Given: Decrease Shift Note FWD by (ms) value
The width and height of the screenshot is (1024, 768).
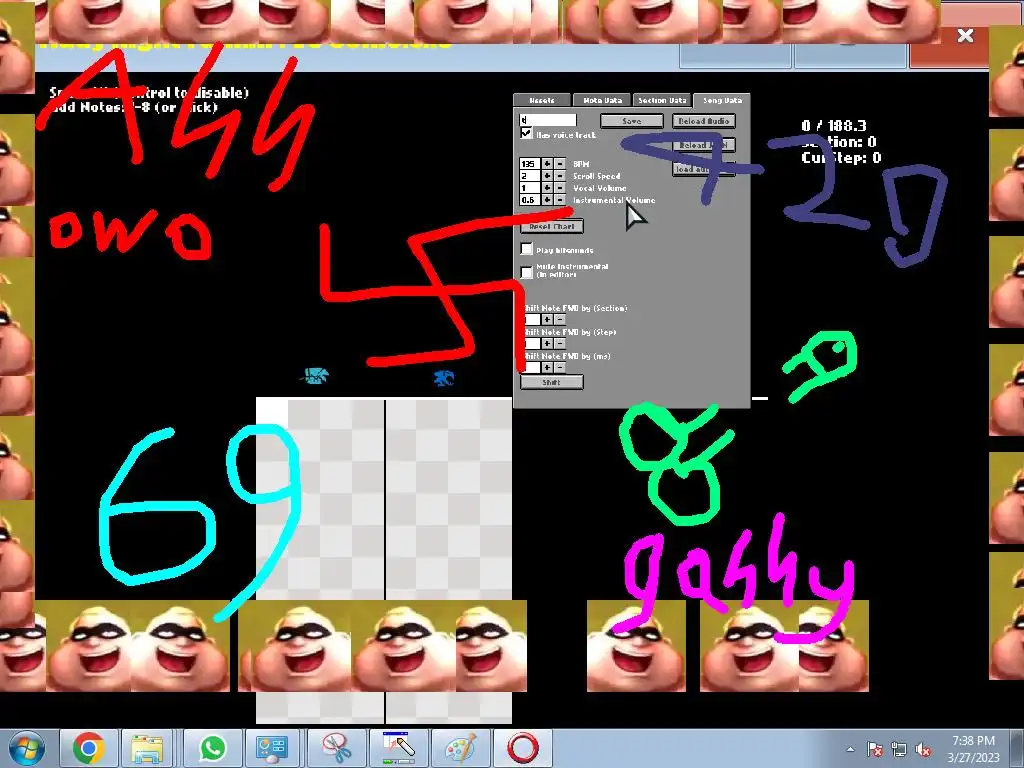Looking at the screenshot, I should pos(560,368).
